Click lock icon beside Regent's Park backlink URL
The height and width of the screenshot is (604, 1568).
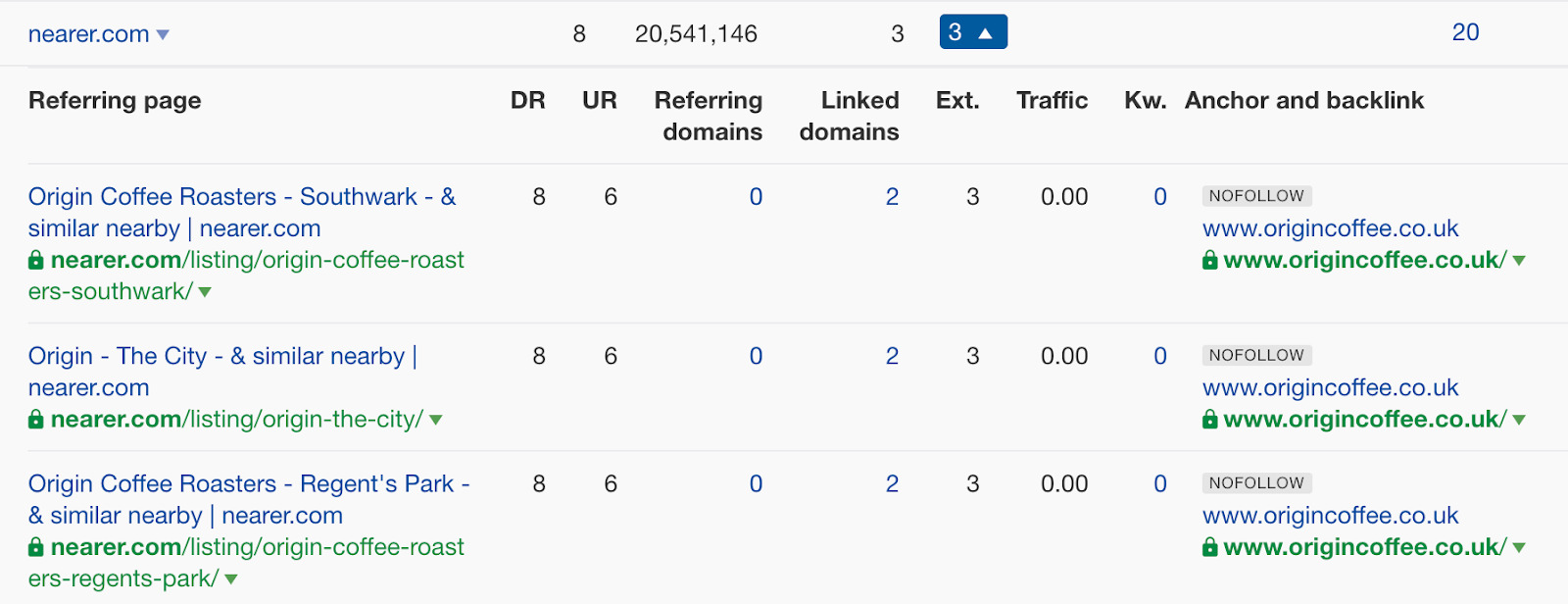click(x=1210, y=547)
